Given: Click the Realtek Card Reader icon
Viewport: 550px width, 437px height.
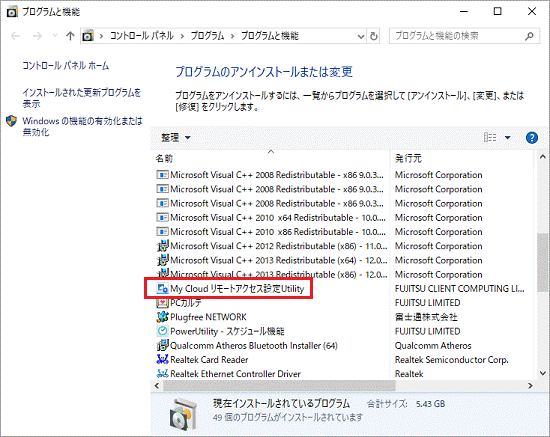Looking at the screenshot, I should pos(162,359).
